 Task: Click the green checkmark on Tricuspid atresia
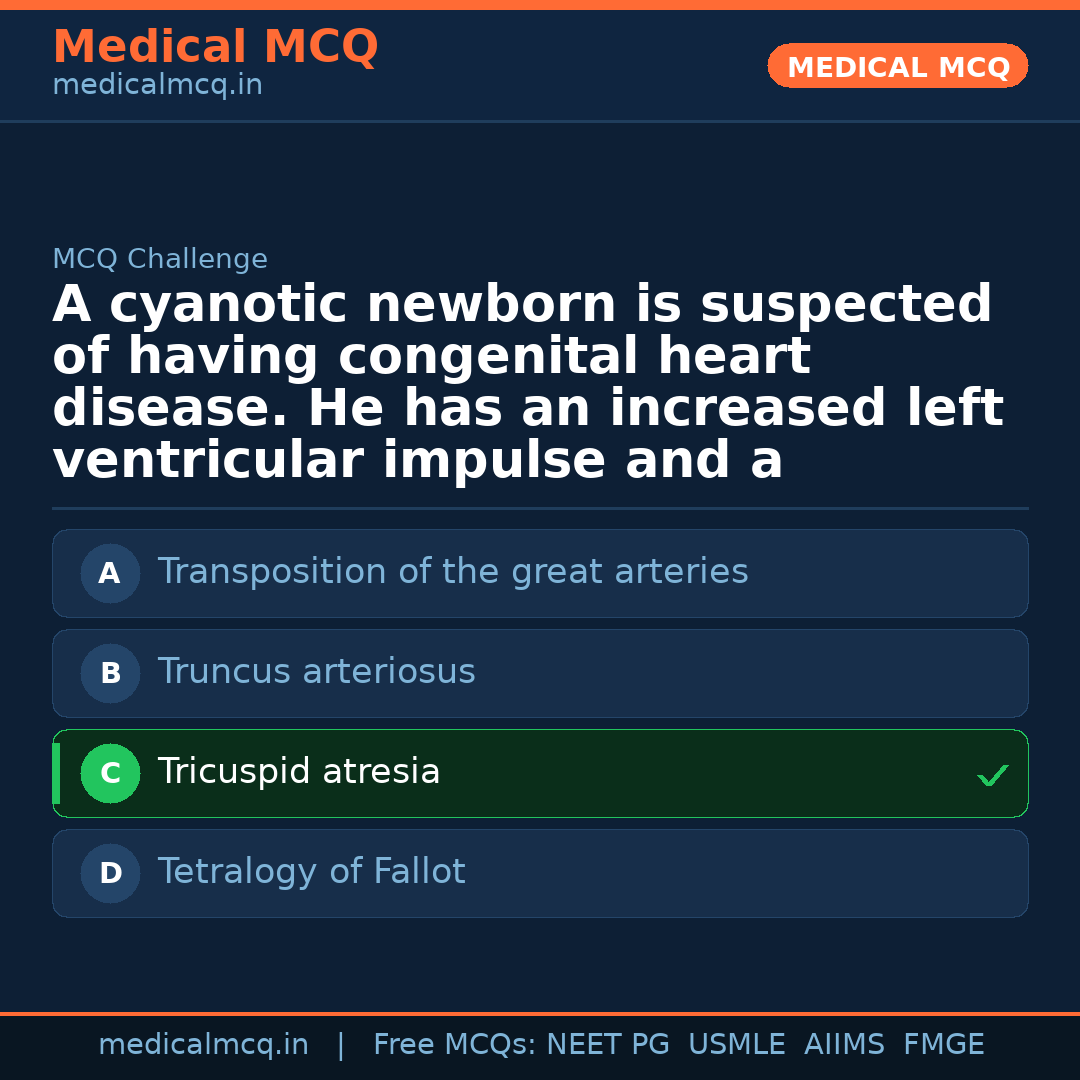point(992,775)
